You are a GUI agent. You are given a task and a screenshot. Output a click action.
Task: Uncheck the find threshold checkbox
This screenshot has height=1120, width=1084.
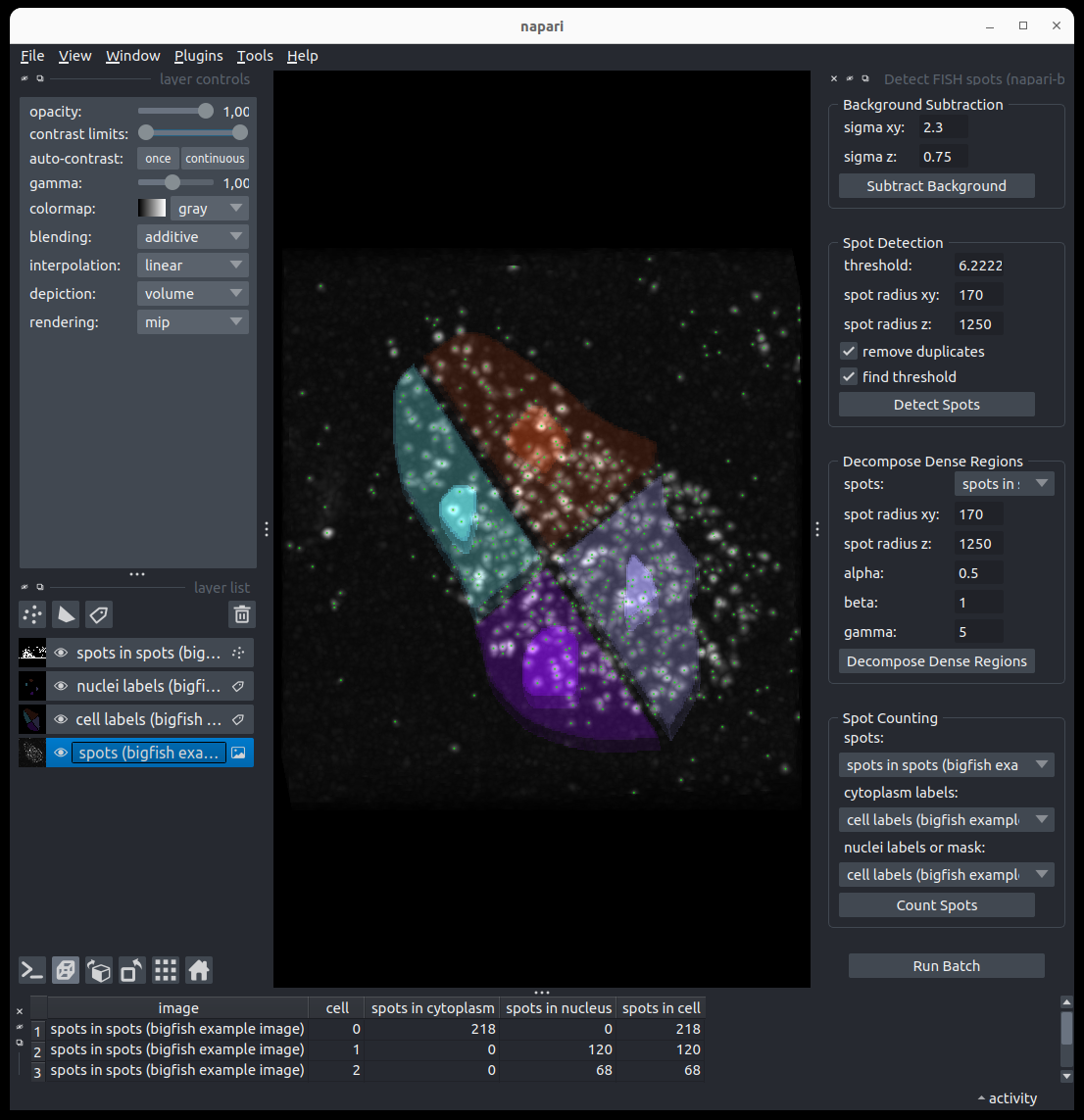pos(850,376)
